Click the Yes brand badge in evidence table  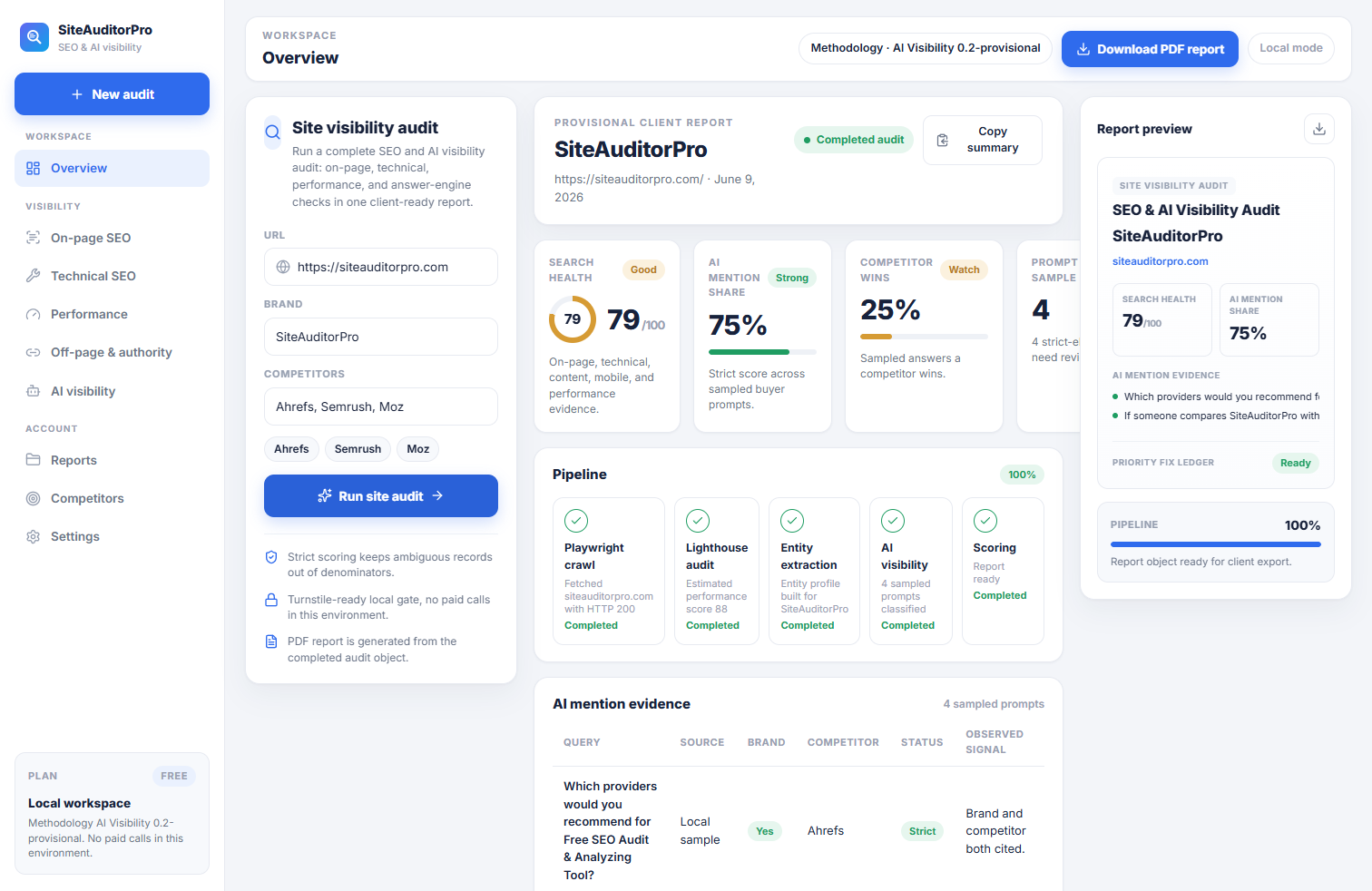click(765, 831)
